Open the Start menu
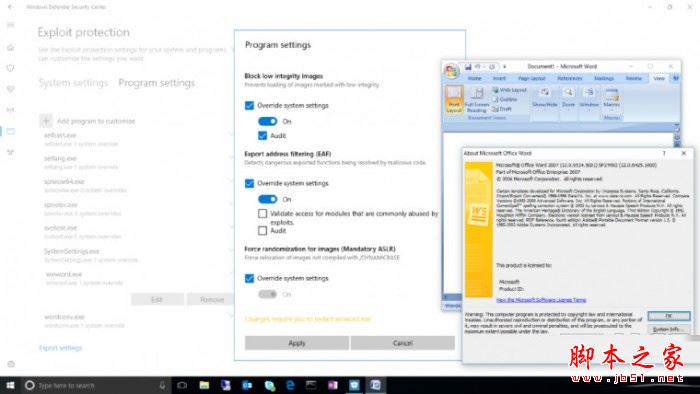The height and width of the screenshot is (394, 700). pos(10,385)
